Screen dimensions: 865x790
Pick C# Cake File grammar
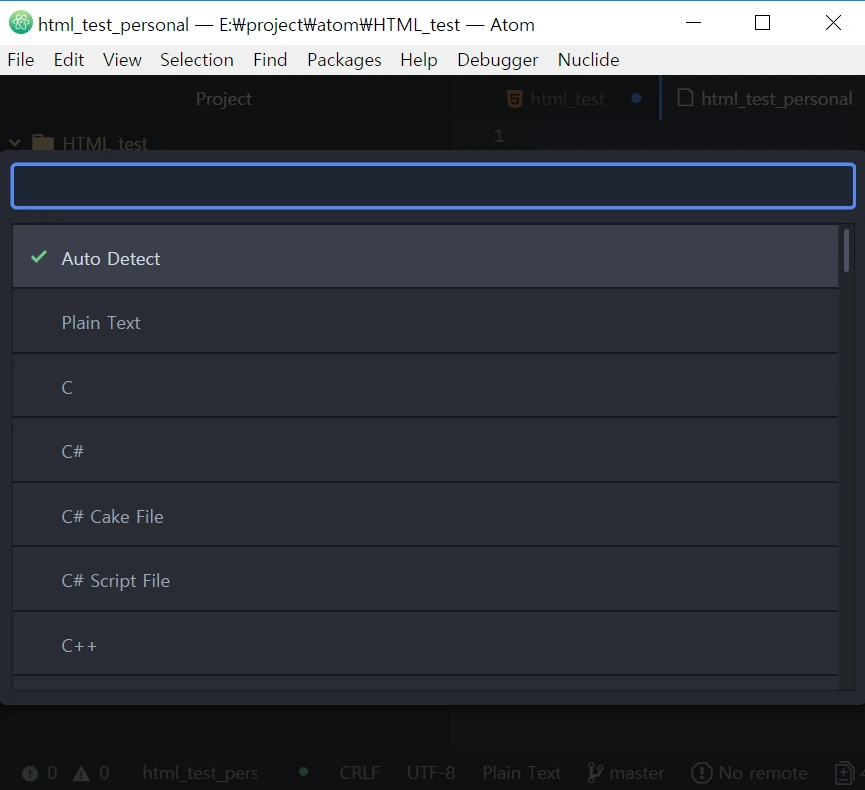tap(425, 515)
